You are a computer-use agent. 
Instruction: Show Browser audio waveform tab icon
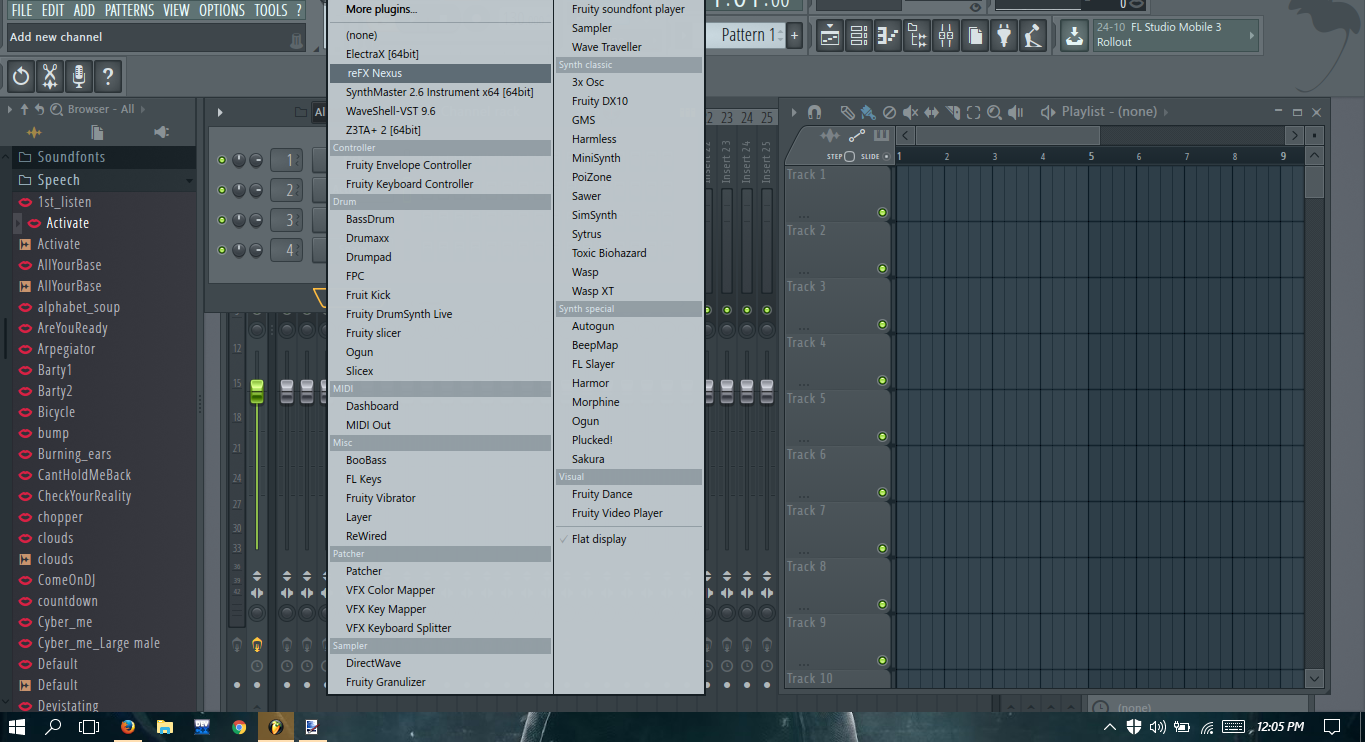click(34, 132)
